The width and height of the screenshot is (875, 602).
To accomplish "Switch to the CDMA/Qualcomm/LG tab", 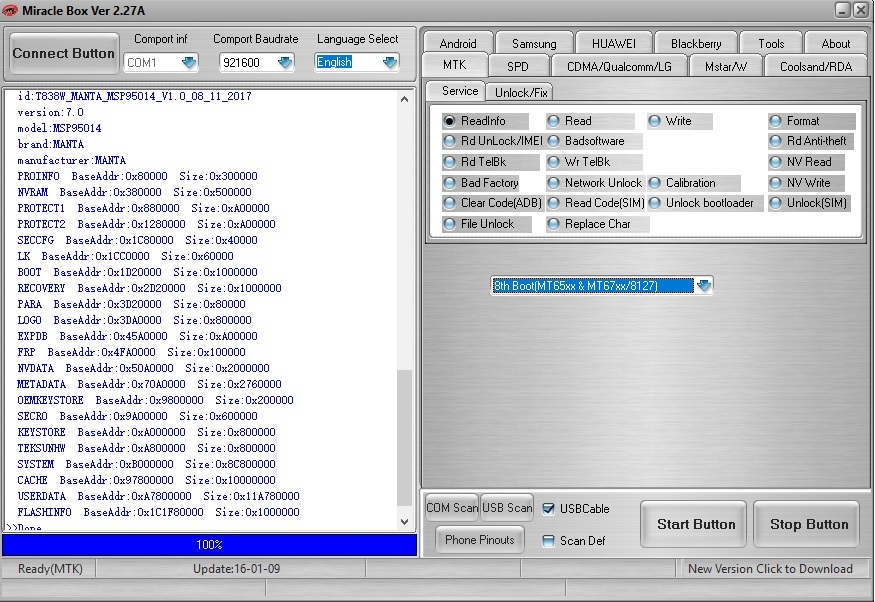I will pos(619,66).
